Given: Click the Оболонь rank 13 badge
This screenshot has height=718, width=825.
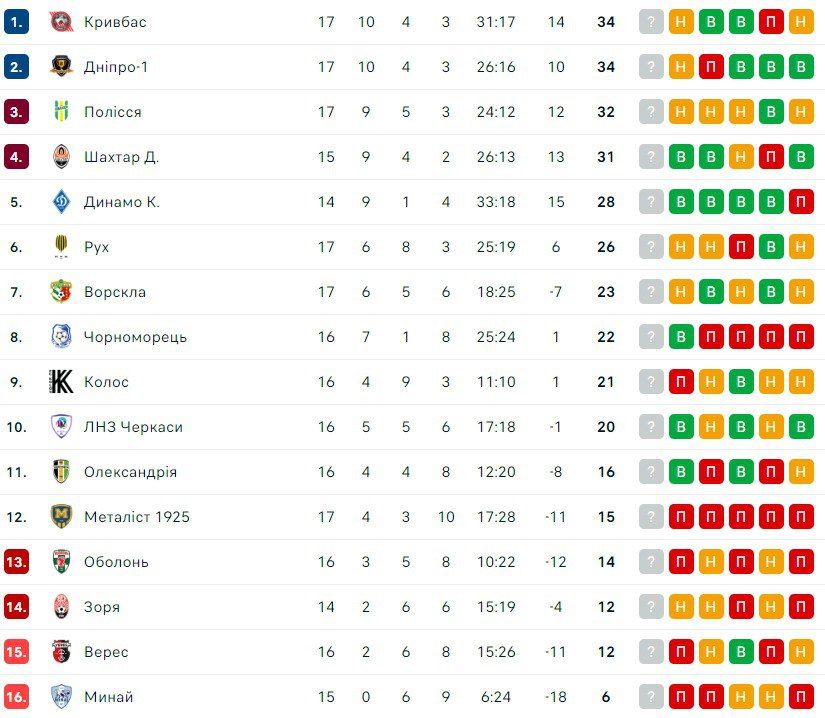Looking at the screenshot, I should [x=16, y=562].
